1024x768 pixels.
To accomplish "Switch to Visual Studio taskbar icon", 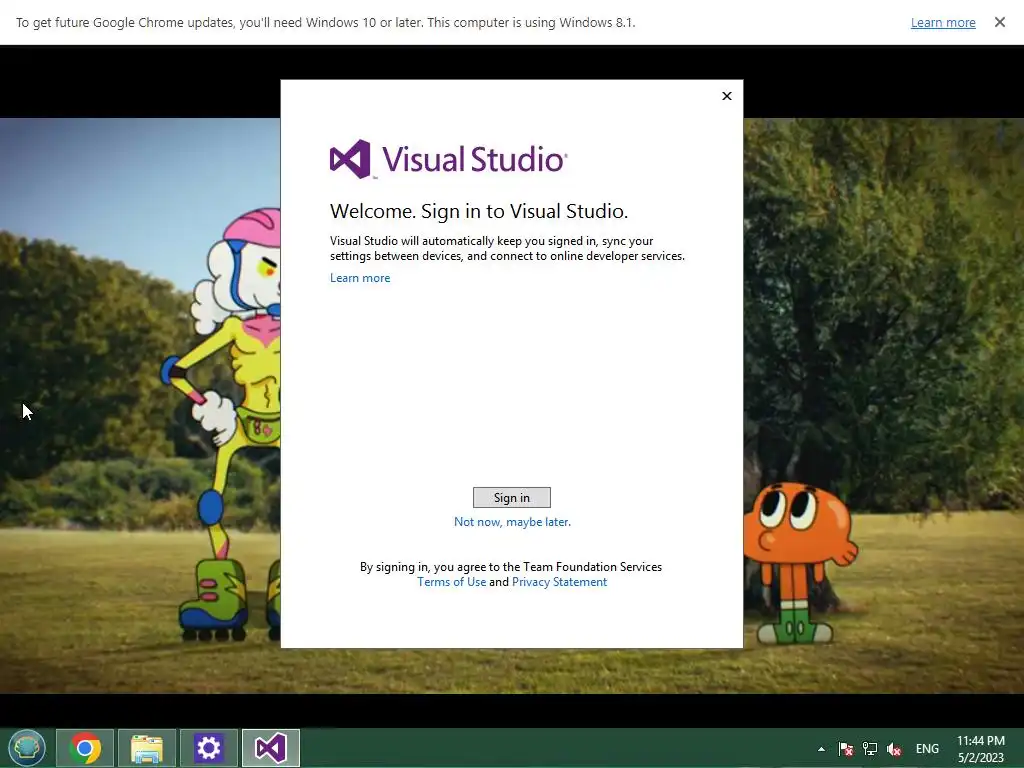I will click(271, 748).
